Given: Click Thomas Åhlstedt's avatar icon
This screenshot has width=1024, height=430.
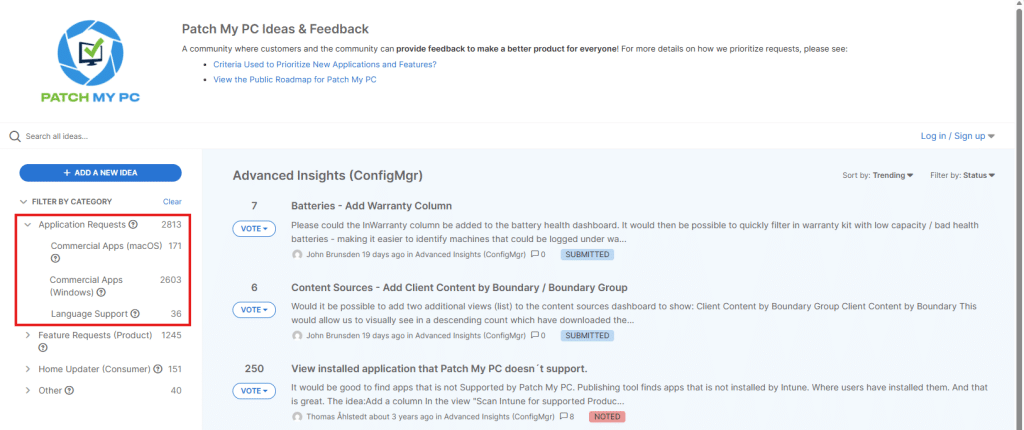Looking at the screenshot, I should [x=297, y=416].
